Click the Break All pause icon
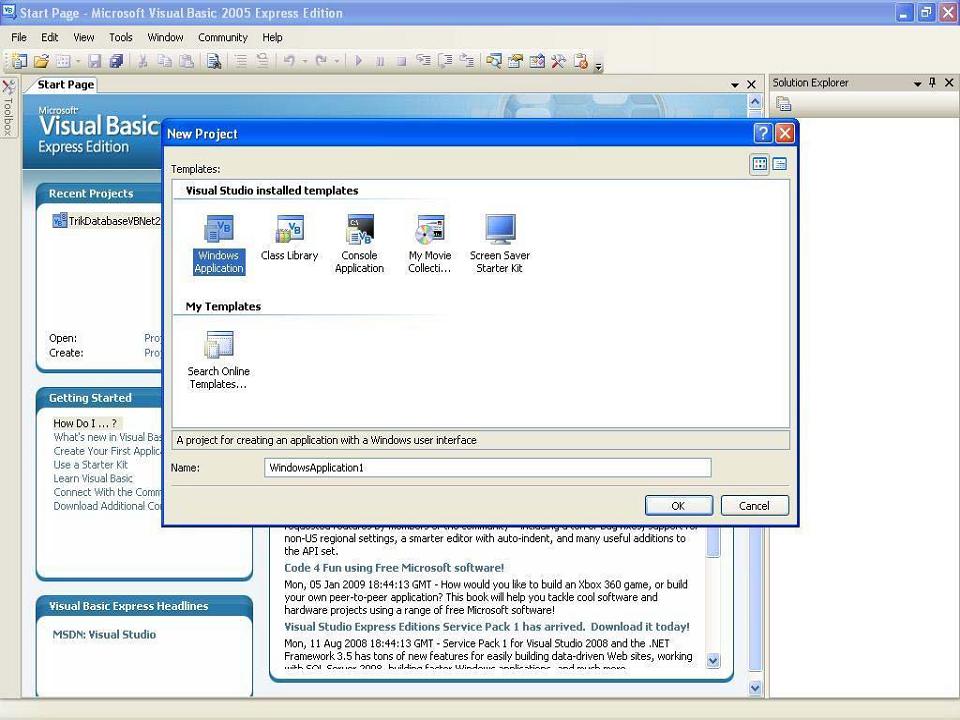 click(x=380, y=61)
